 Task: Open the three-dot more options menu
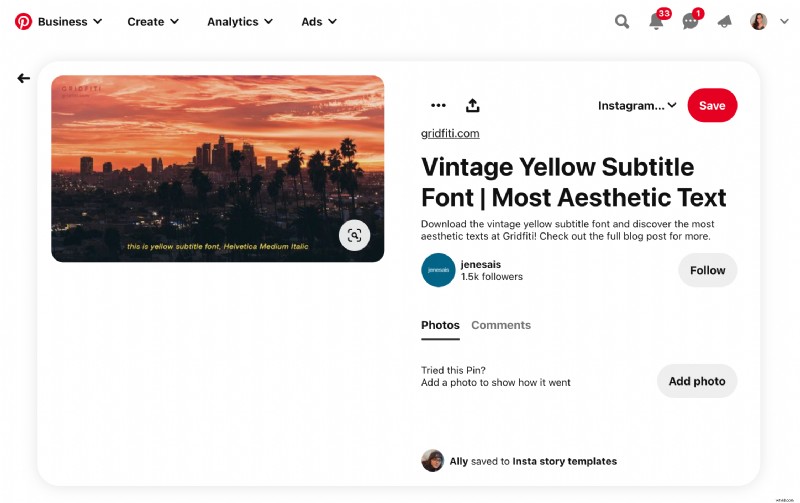point(438,105)
